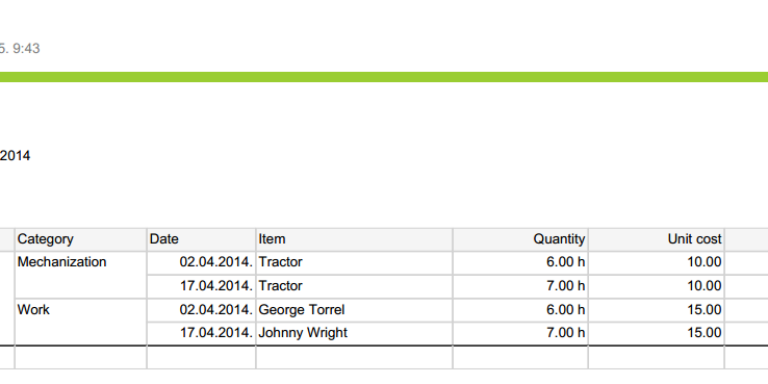
Task: Select the Work category cell
Action: (x=81, y=322)
